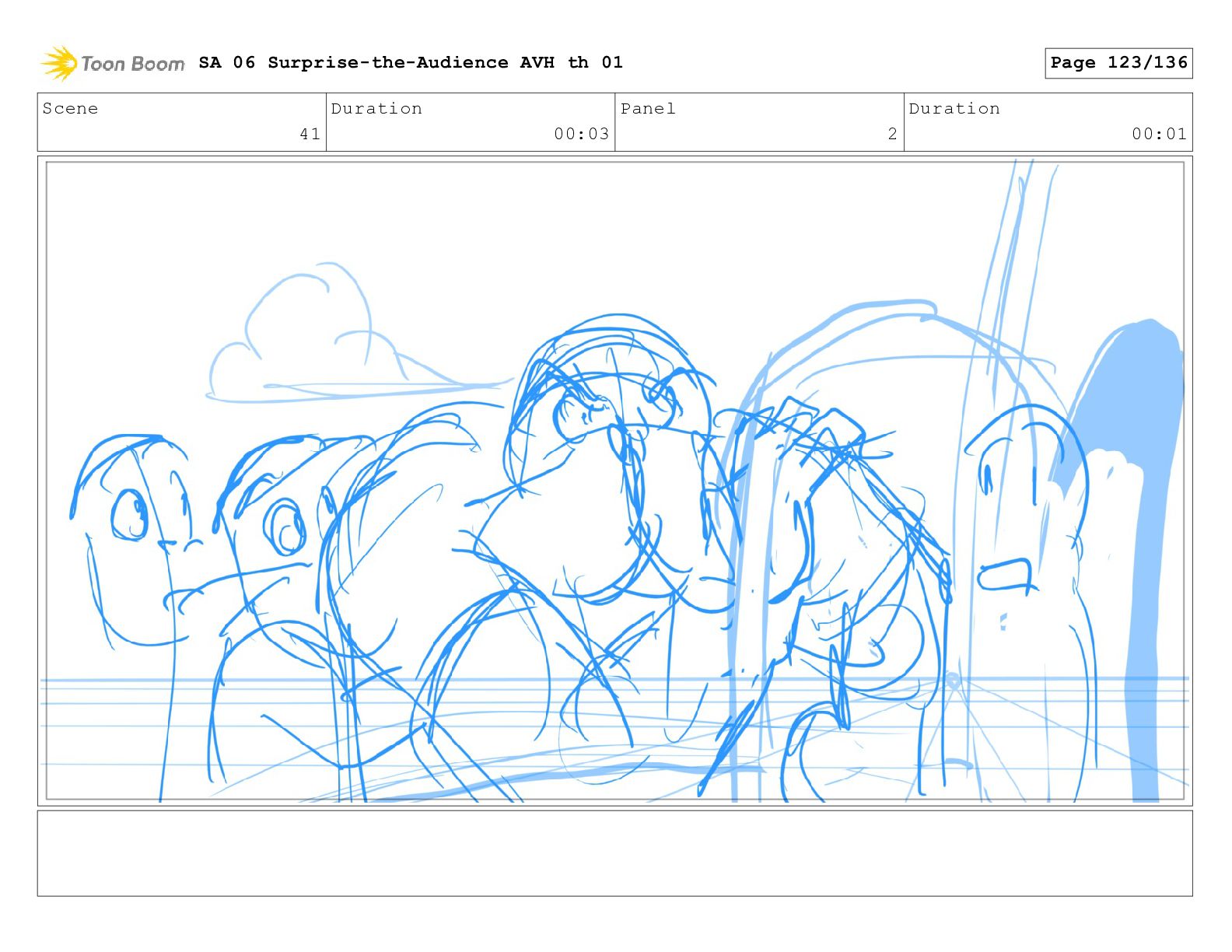Select the panel number '2'
The image size is (1232, 952).
pyautogui.click(x=892, y=134)
